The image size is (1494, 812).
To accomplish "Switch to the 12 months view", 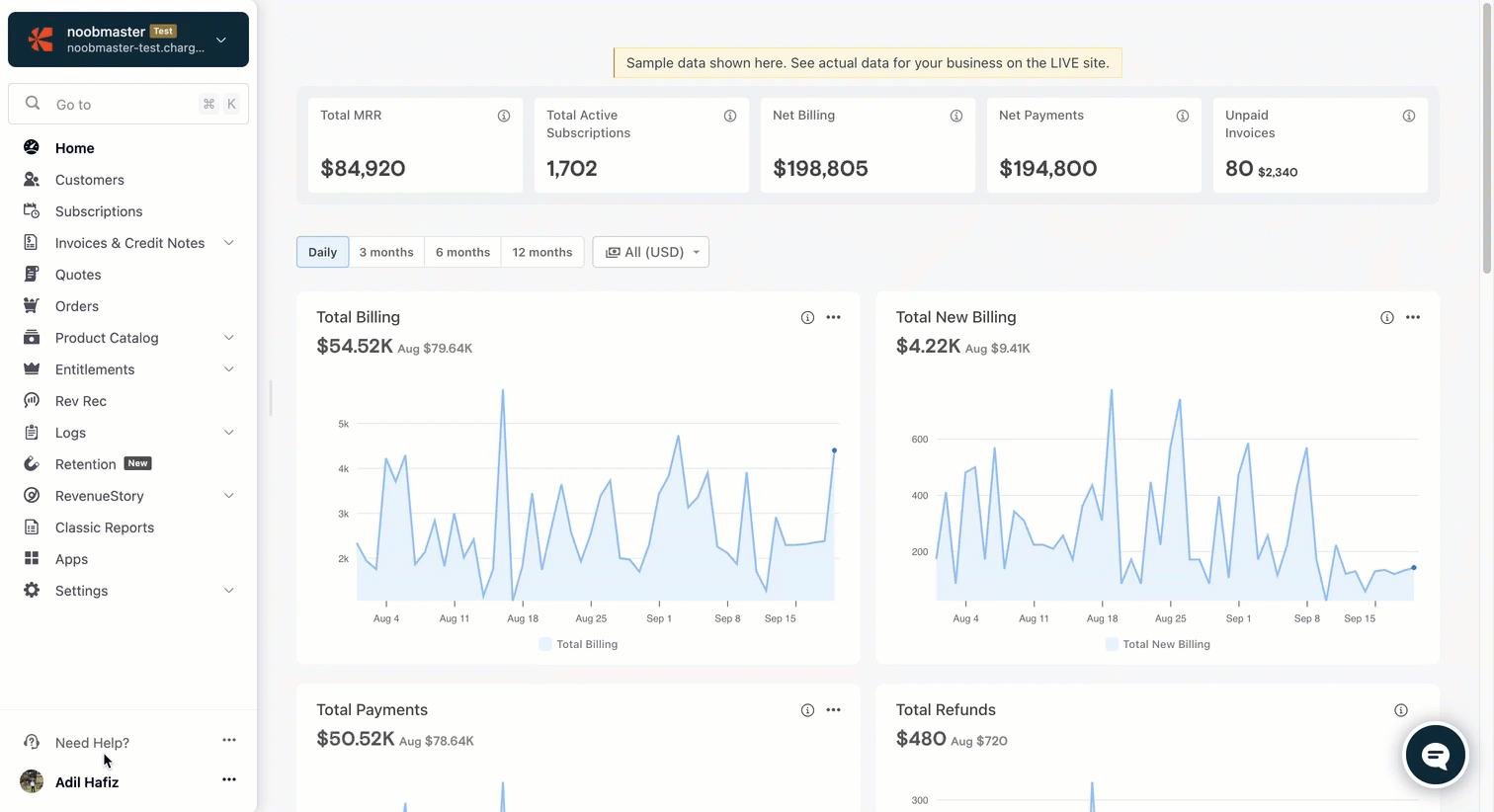I will pyautogui.click(x=541, y=252).
